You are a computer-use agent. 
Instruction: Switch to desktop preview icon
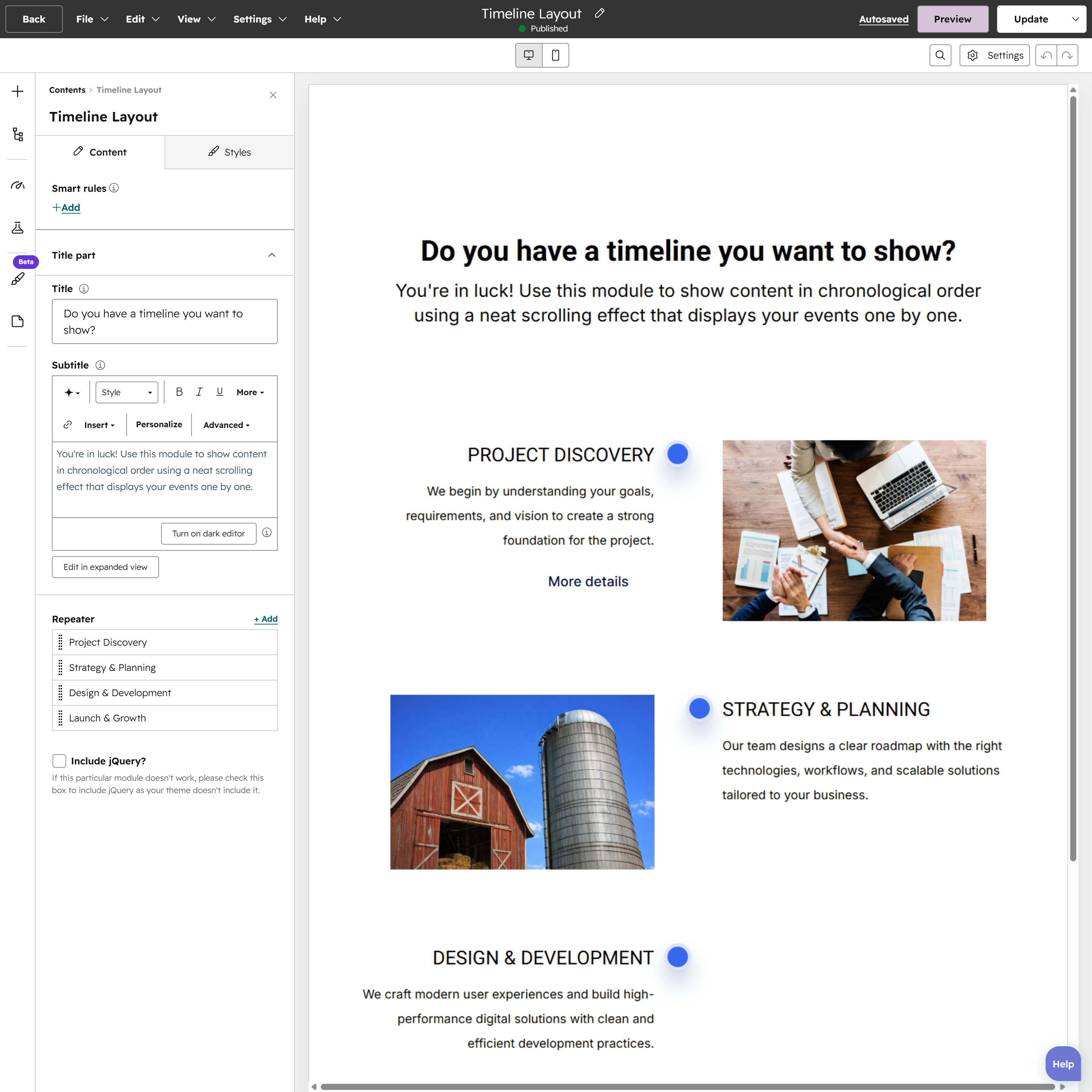tap(529, 55)
